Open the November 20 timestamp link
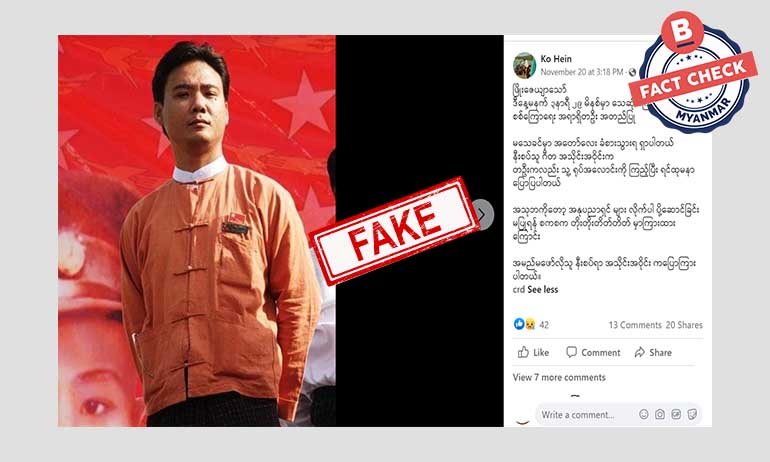The height and width of the screenshot is (462, 770). [x=582, y=72]
